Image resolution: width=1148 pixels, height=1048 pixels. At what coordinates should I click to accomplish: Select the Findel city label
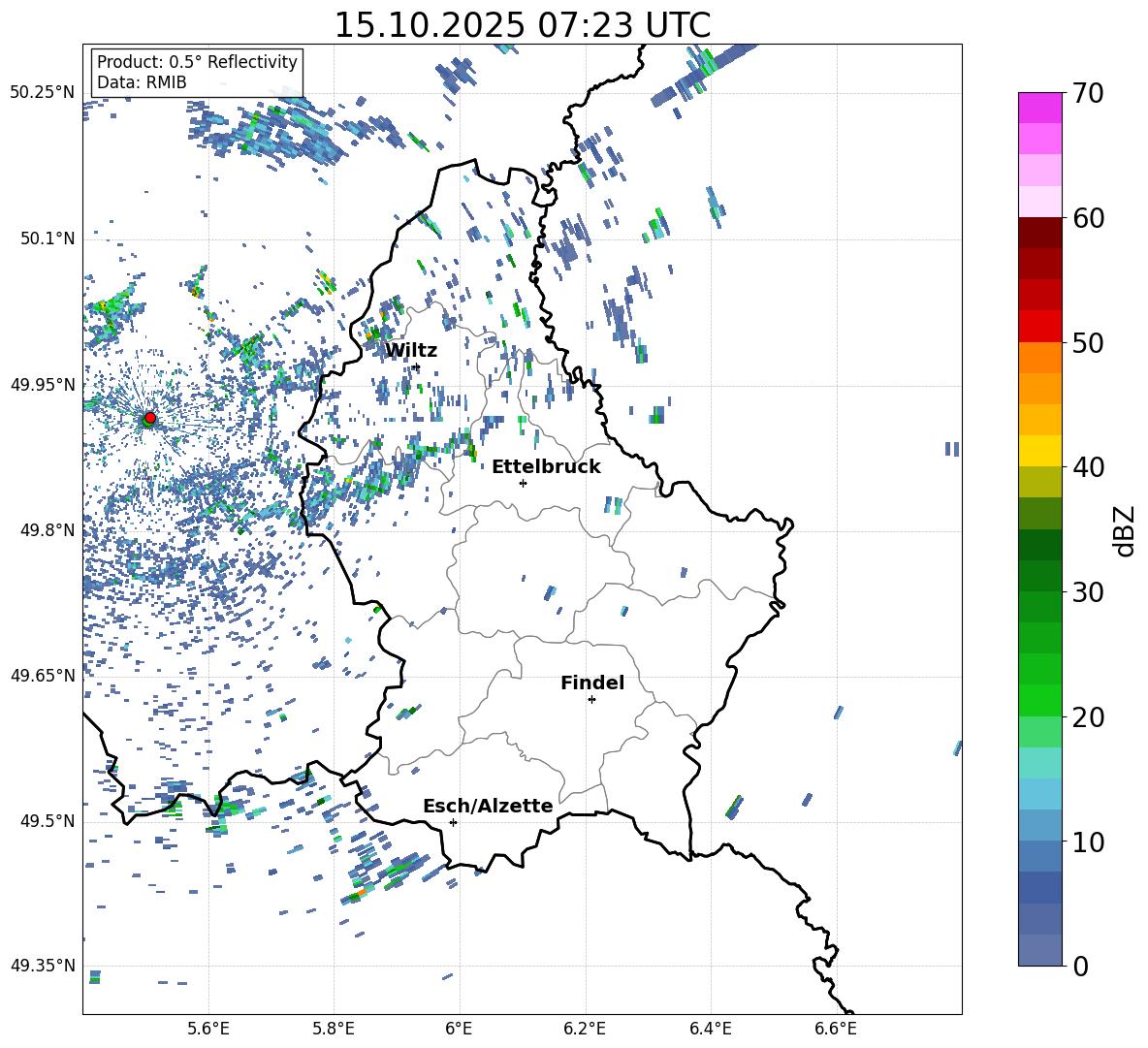(x=592, y=683)
